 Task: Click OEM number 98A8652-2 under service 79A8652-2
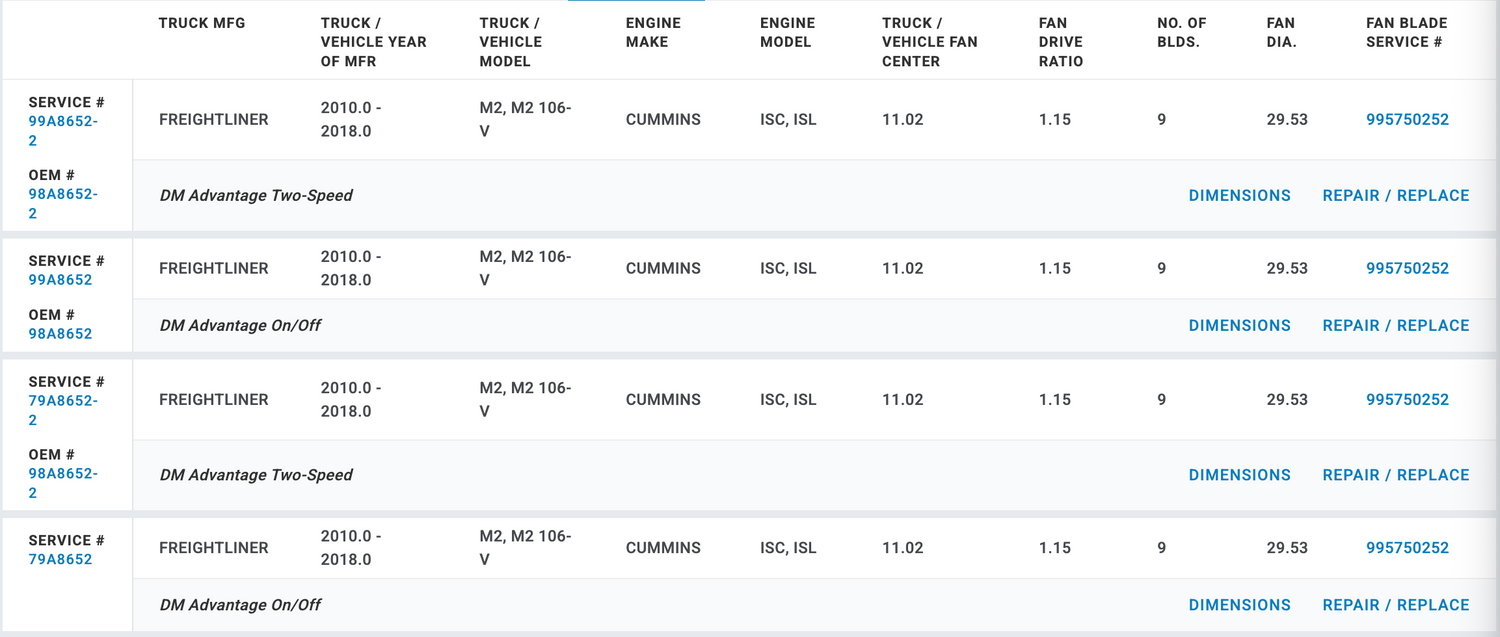pos(62,474)
